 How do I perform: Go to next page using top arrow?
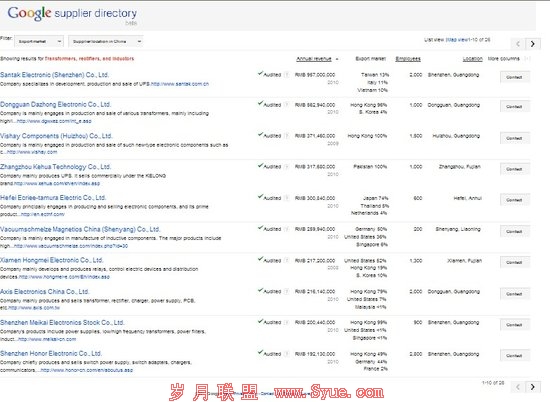tap(532, 44)
